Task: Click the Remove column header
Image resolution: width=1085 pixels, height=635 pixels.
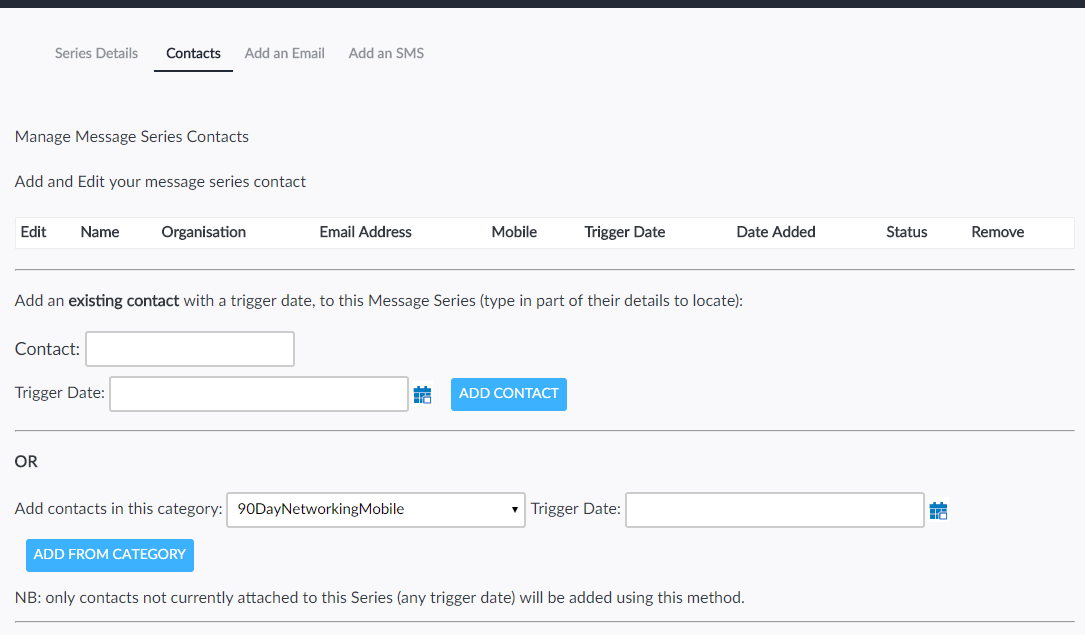Action: [997, 232]
